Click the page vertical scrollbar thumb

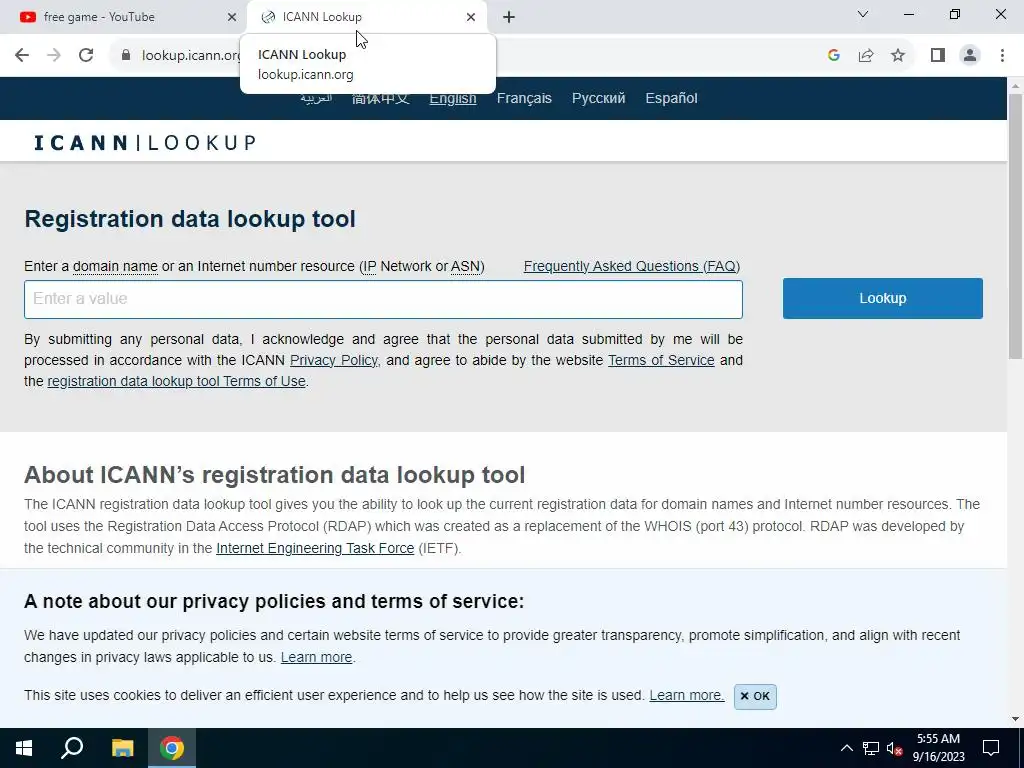(1015, 225)
